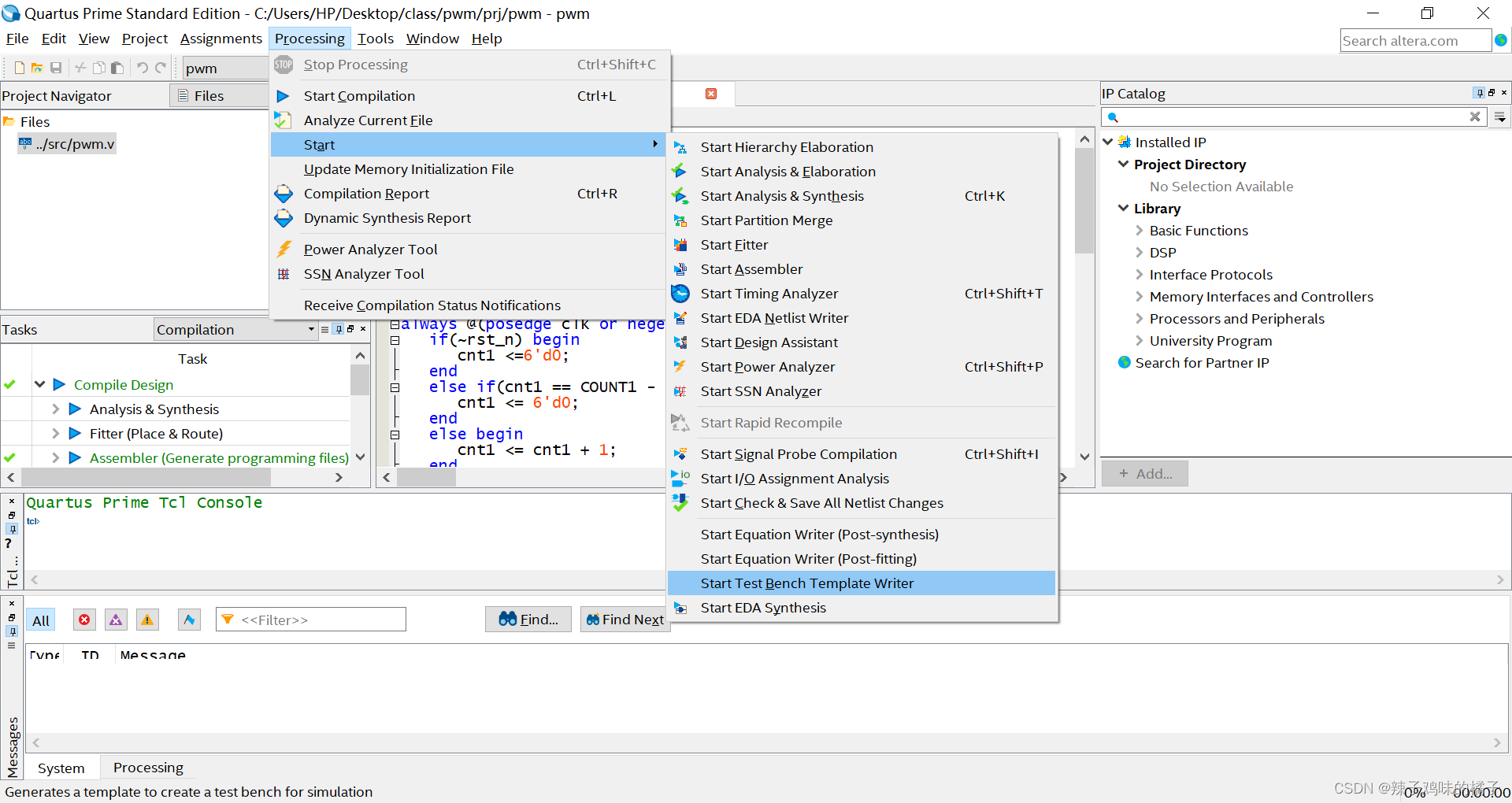
Task: Click the Start Compilation play icon
Action: [283, 96]
